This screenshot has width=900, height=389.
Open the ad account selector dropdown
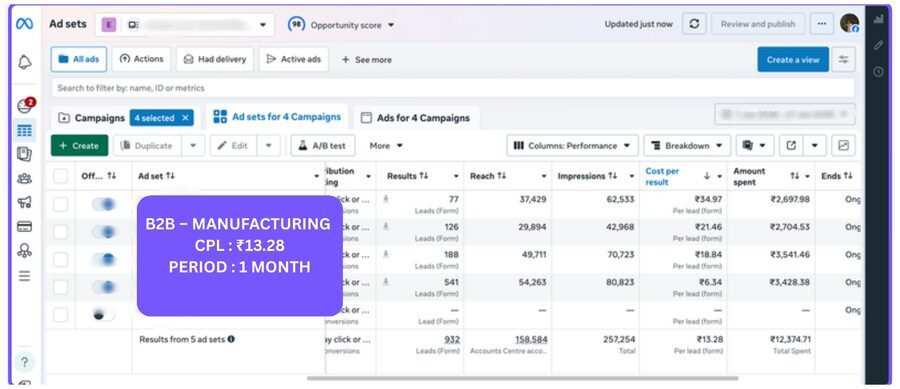(x=185, y=25)
